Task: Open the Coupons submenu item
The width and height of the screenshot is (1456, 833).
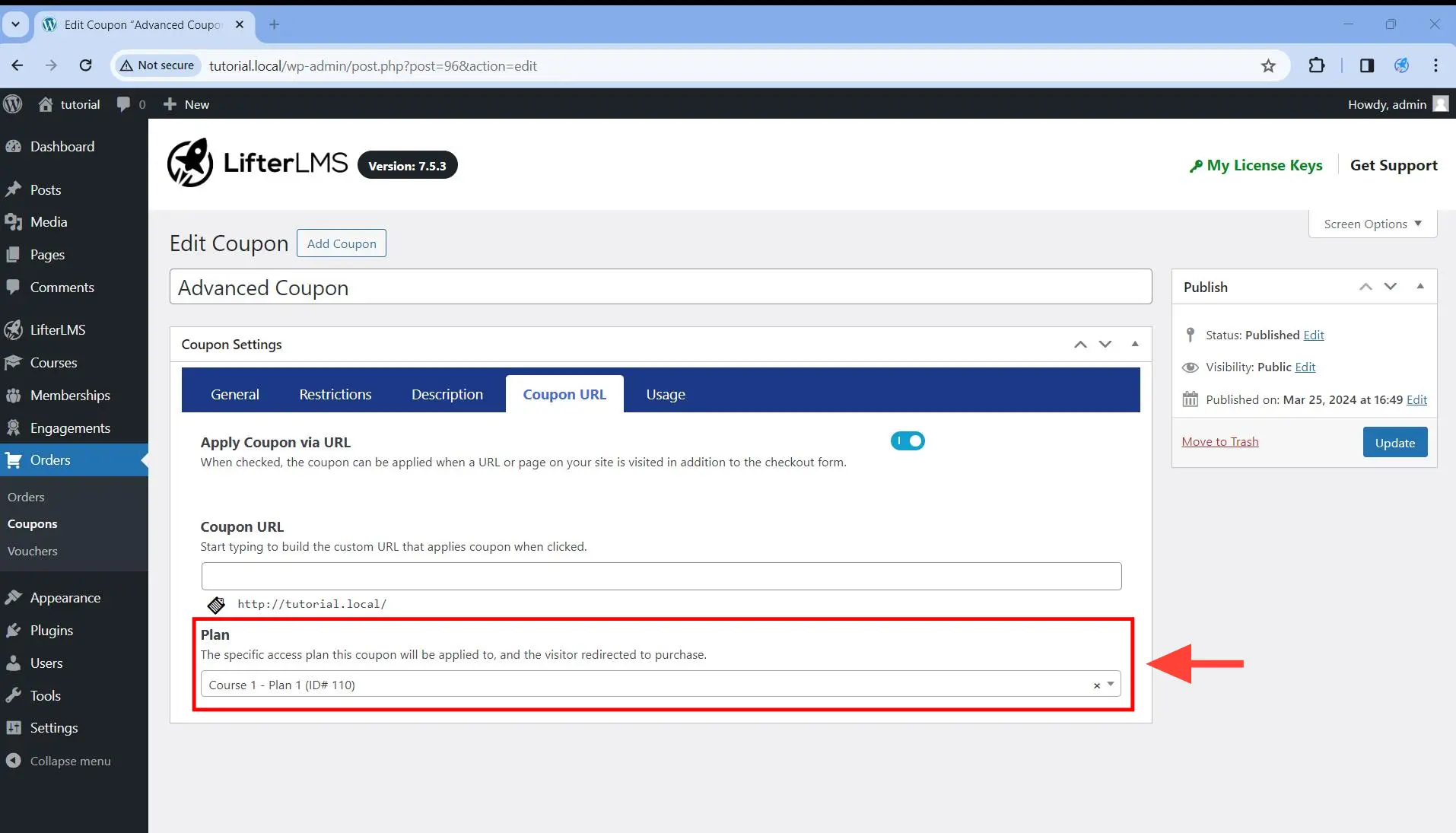Action: pyautogui.click(x=32, y=524)
